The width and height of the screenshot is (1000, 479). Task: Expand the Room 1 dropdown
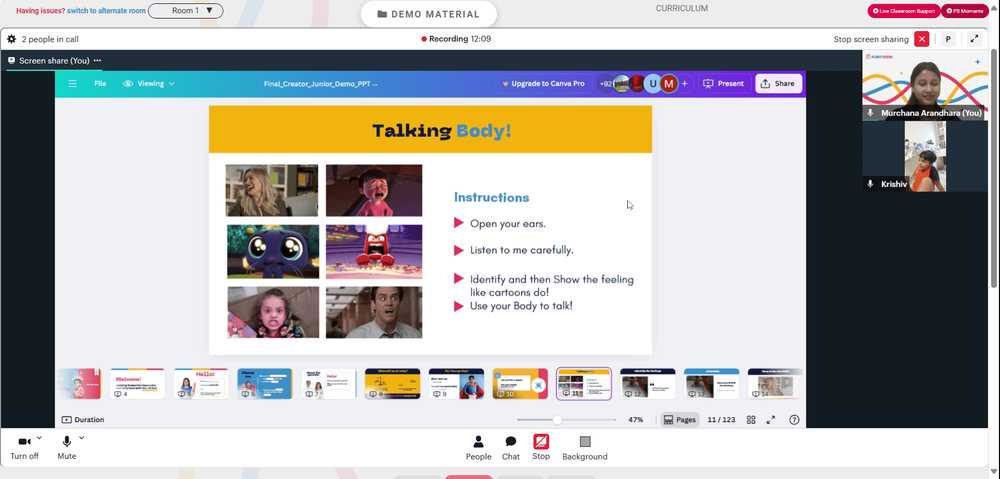[x=186, y=10]
